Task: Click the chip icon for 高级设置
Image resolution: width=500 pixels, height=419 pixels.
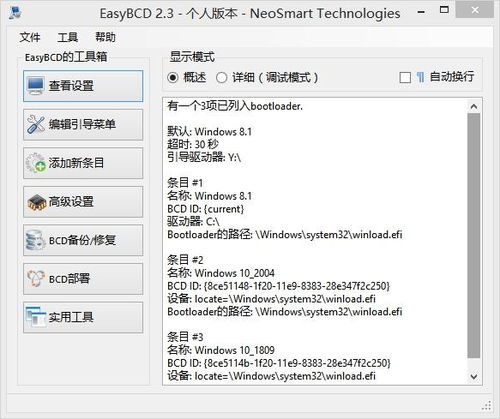Action: 37,202
